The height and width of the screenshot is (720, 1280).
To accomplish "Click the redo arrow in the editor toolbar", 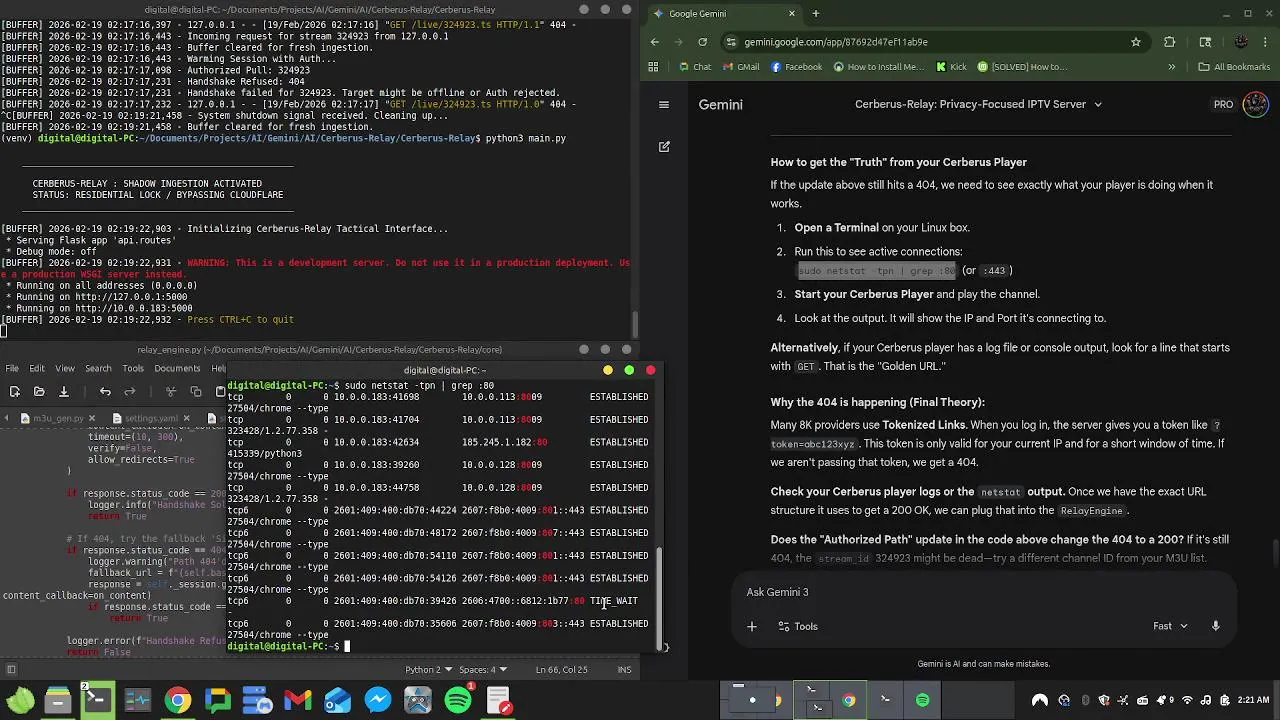I will (130, 391).
